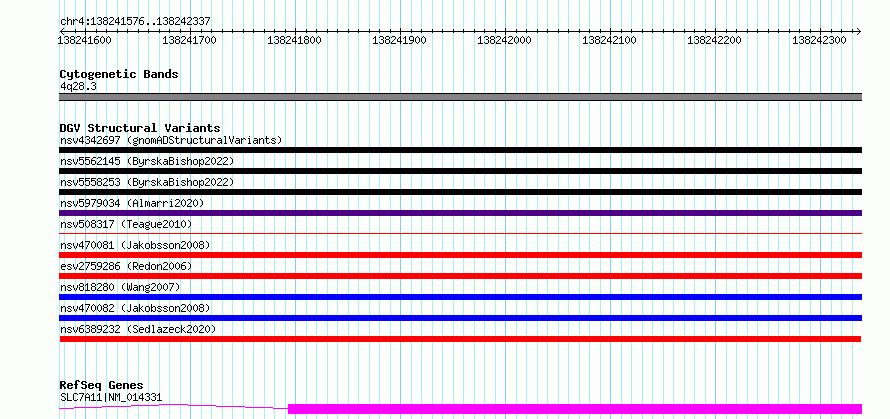890x419 pixels.
Task: Click the gray 4q28.3 cytogenetic band bar
Action: click(460, 97)
